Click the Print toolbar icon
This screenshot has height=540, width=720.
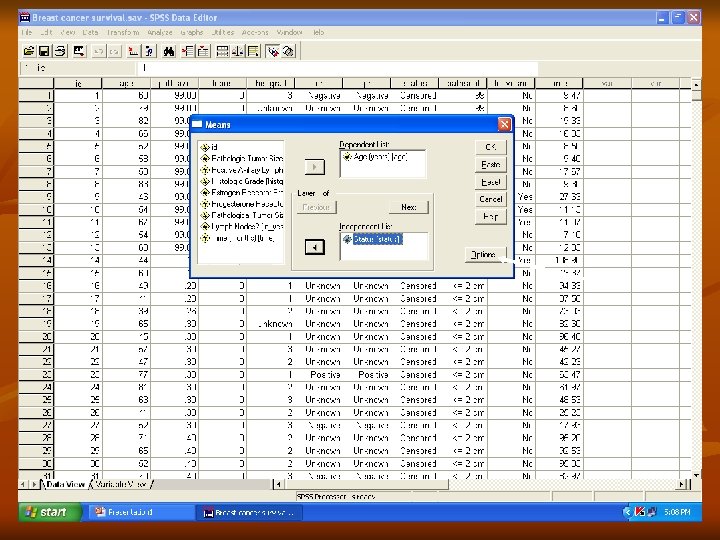tap(60, 51)
